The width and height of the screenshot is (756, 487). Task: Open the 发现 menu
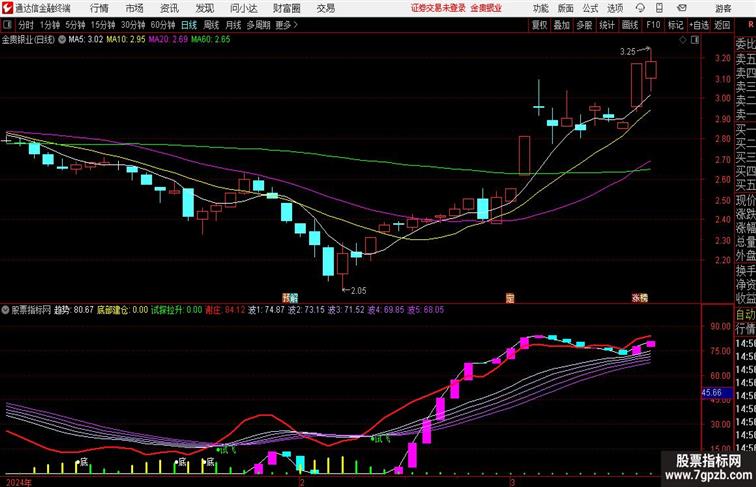(x=204, y=8)
